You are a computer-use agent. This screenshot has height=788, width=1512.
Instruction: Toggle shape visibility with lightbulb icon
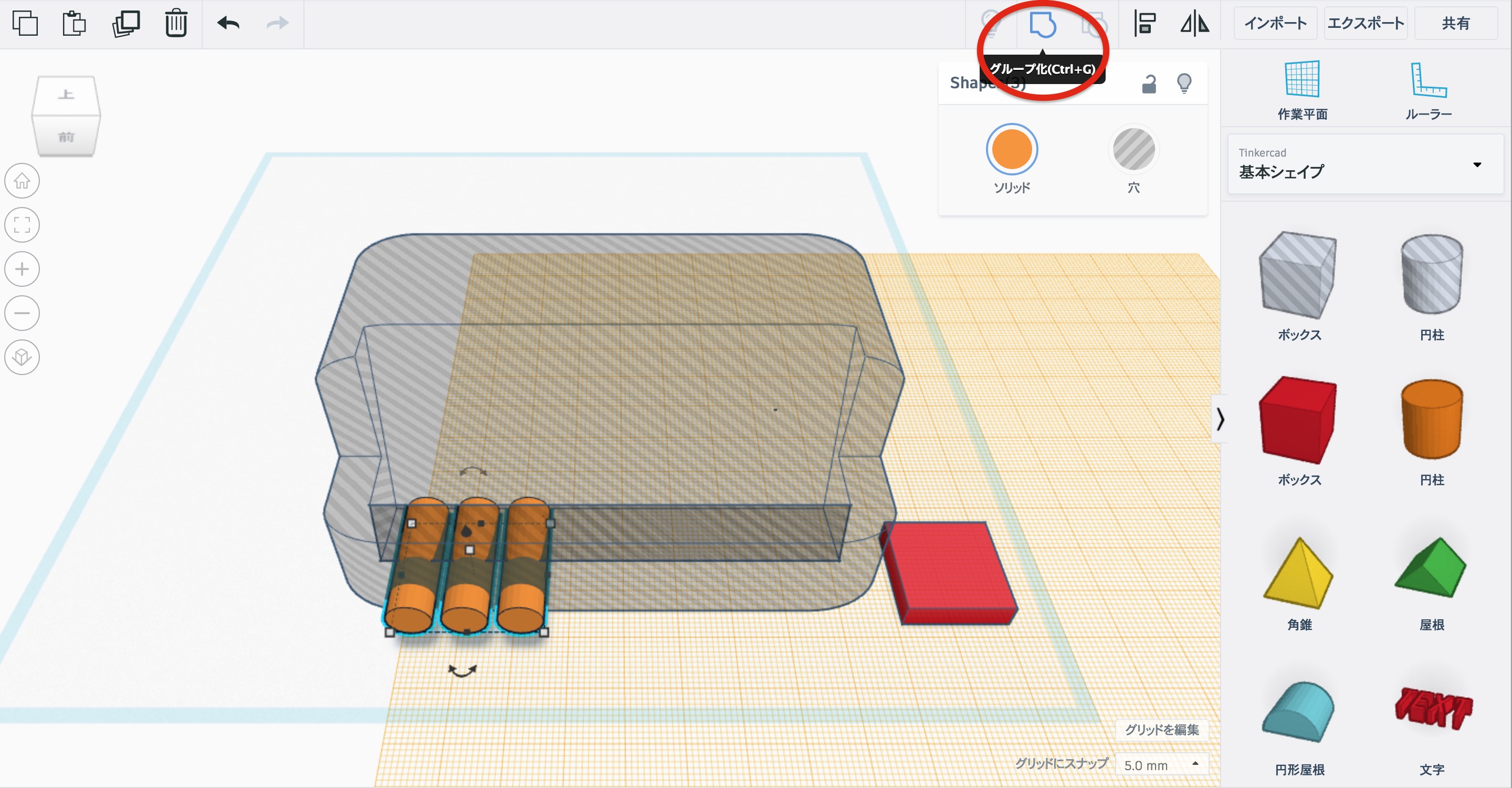(x=1184, y=84)
